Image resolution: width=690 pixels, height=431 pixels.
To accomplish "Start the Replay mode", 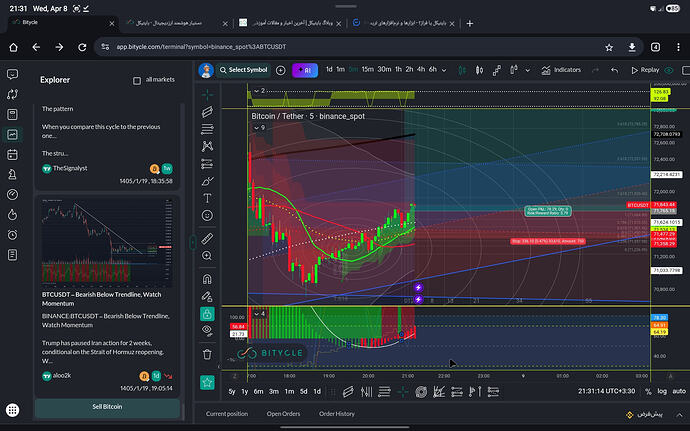I will click(x=645, y=70).
